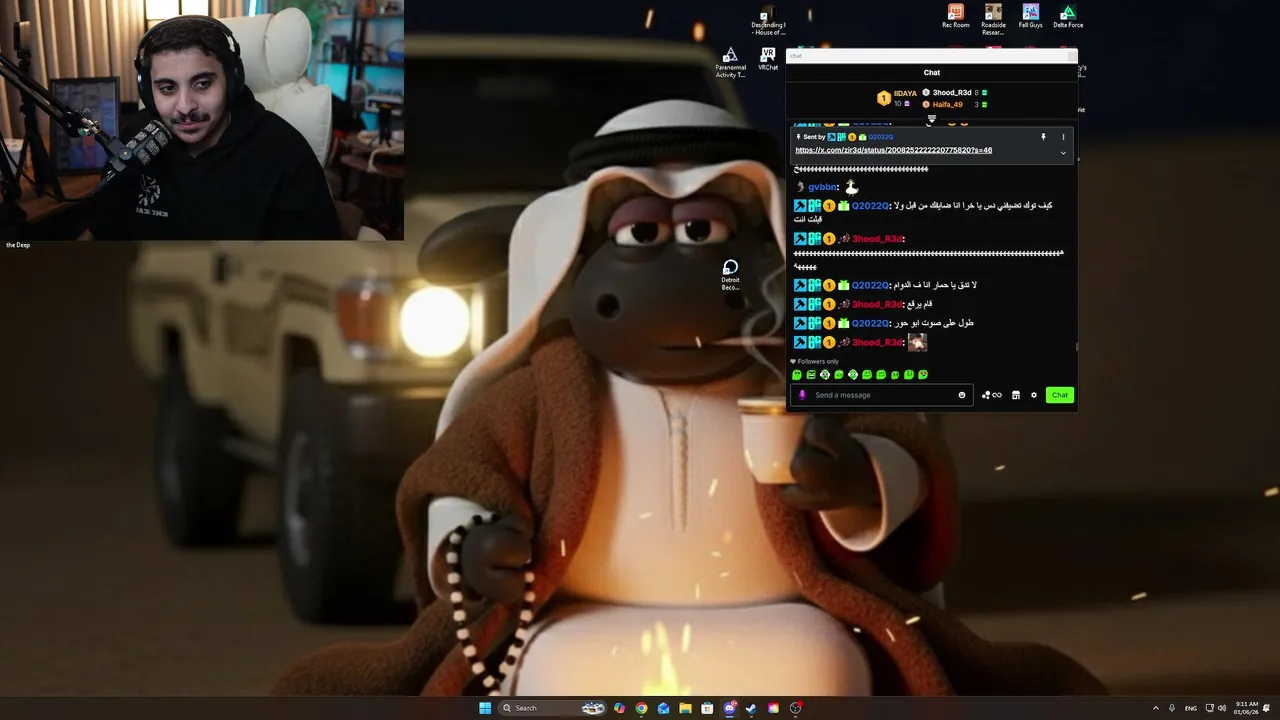Click the green Chat send button

(x=1060, y=395)
